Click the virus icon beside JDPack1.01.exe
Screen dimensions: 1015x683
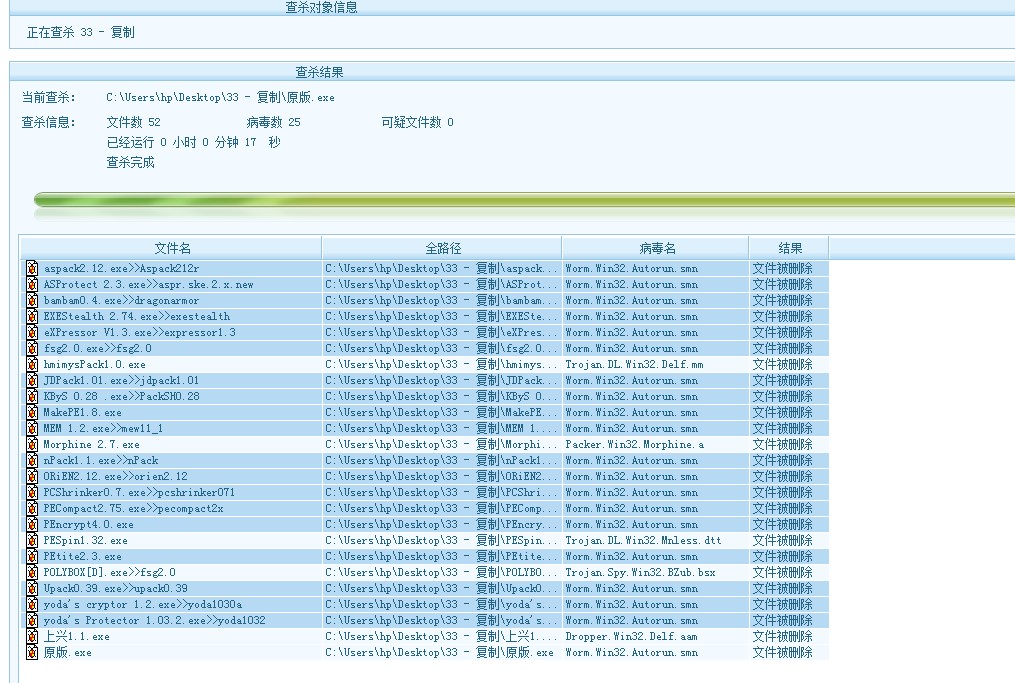point(32,380)
